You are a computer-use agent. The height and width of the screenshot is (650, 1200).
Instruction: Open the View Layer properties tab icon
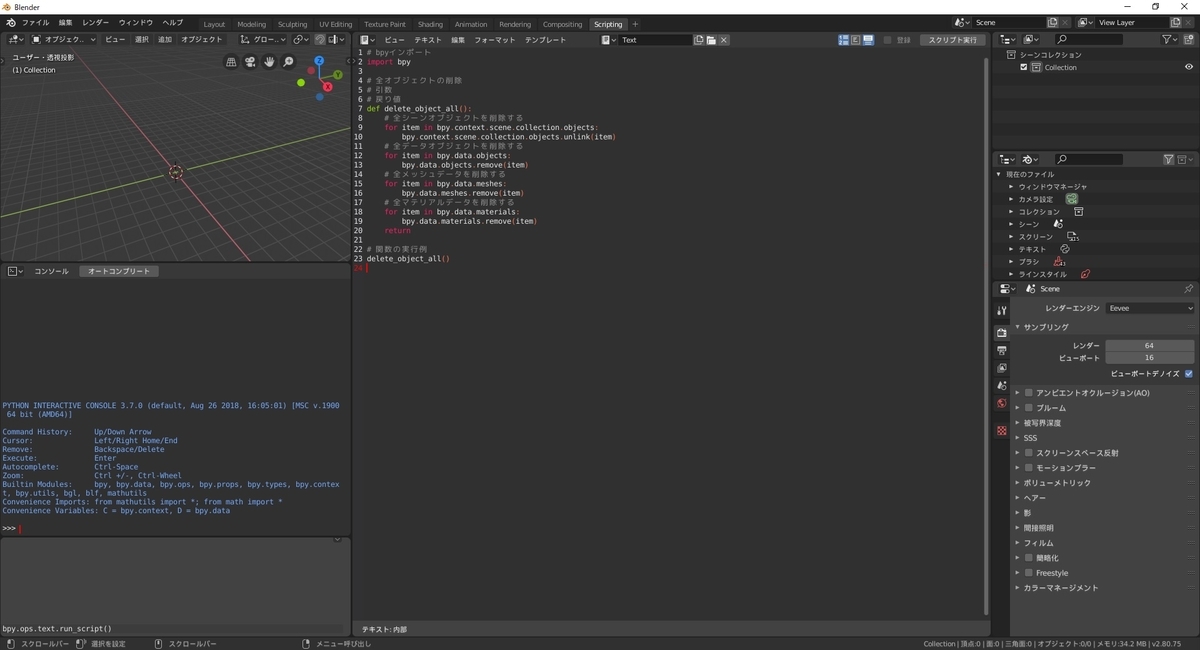click(1001, 368)
